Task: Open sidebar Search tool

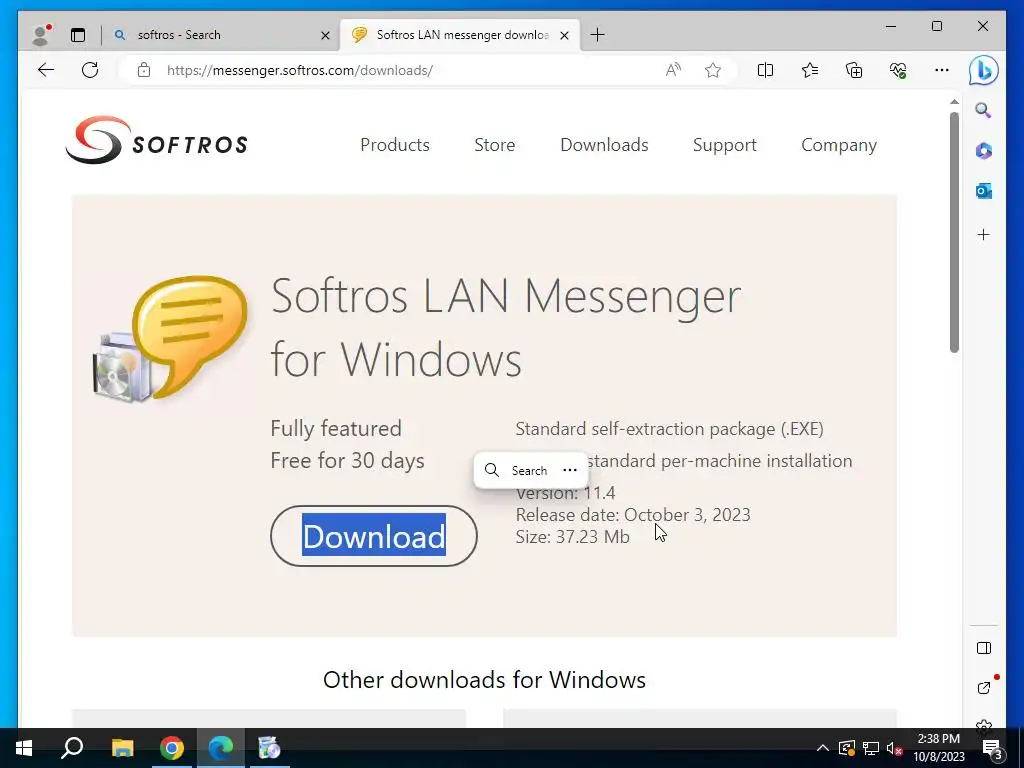Action: coord(984,110)
